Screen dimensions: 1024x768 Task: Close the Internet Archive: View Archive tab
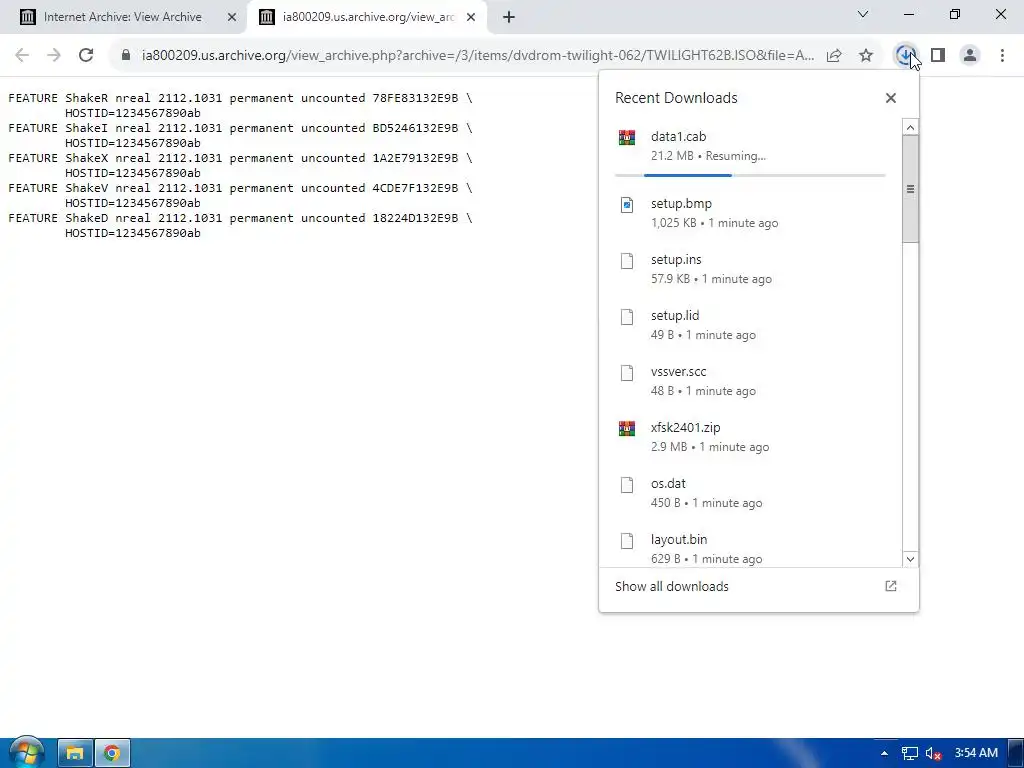point(232,17)
